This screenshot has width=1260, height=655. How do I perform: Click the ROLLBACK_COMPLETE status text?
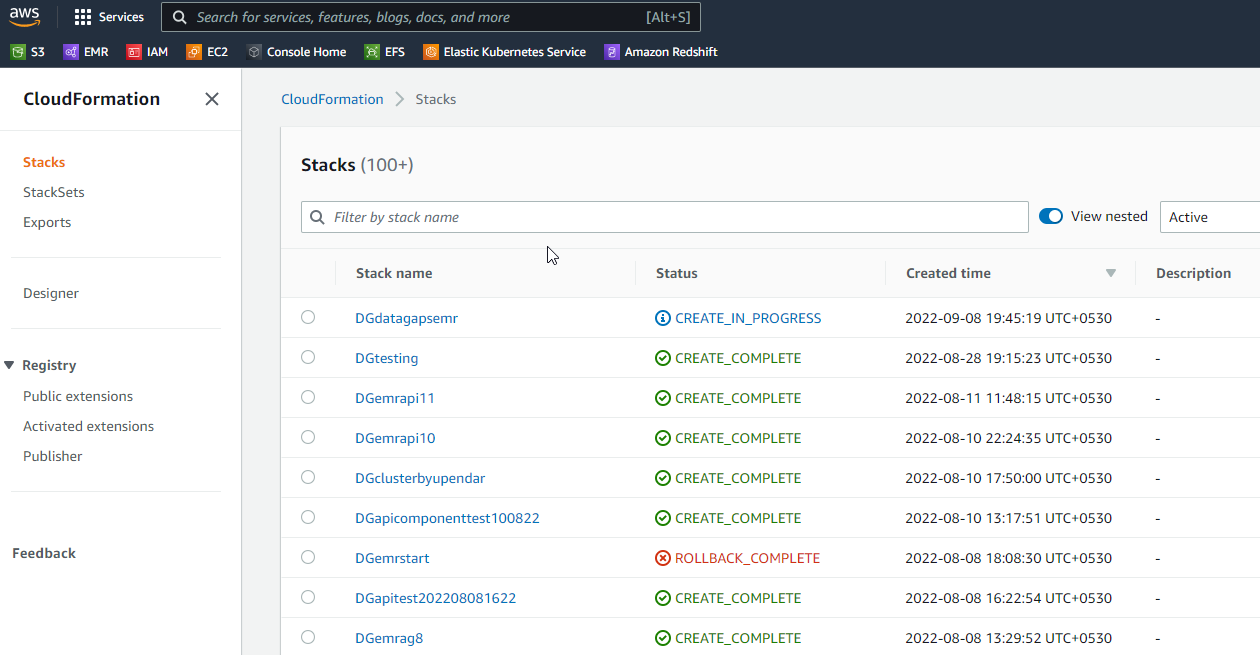click(747, 558)
